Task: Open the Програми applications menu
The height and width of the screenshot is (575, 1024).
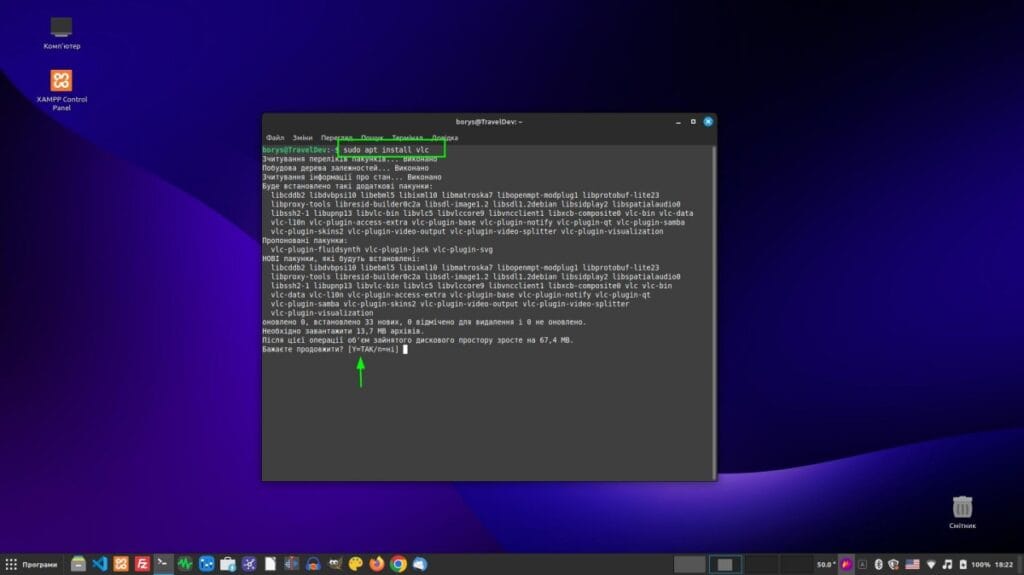Action: tap(32, 564)
